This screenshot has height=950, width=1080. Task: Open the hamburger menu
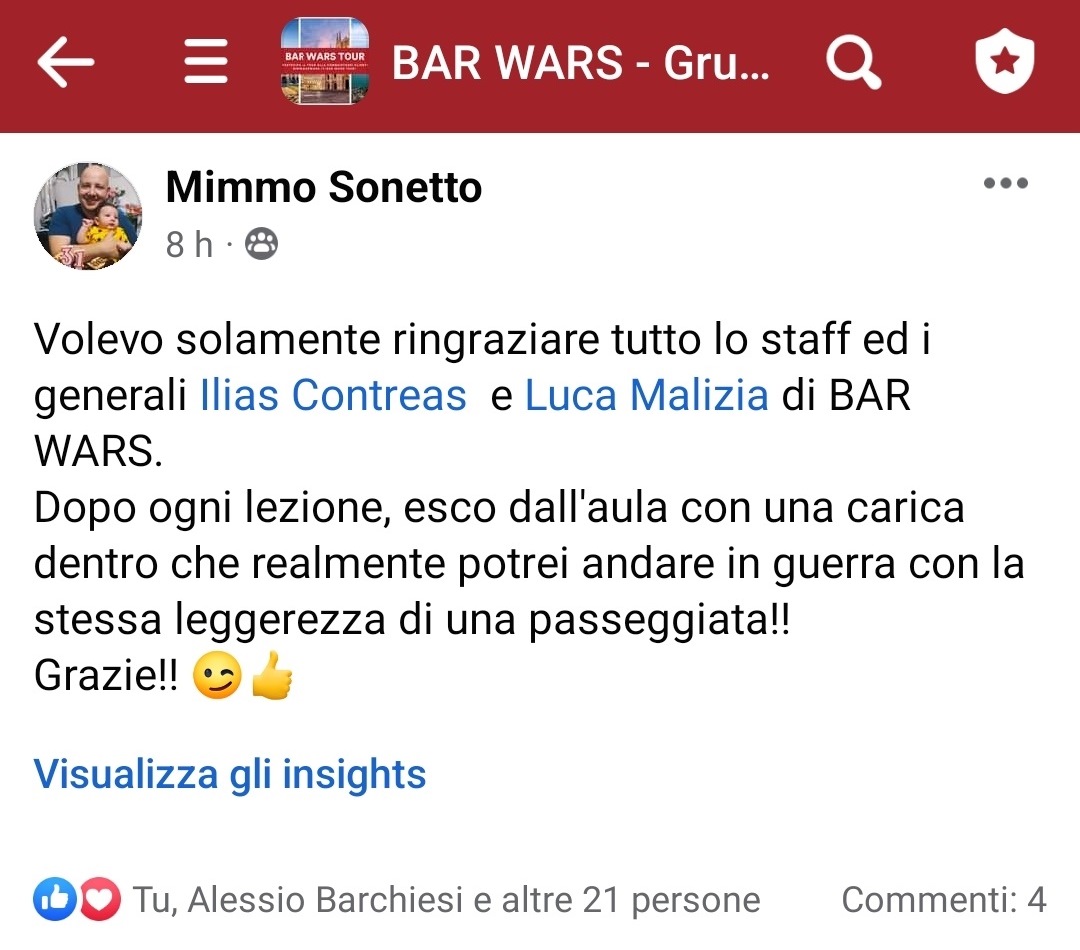click(206, 61)
